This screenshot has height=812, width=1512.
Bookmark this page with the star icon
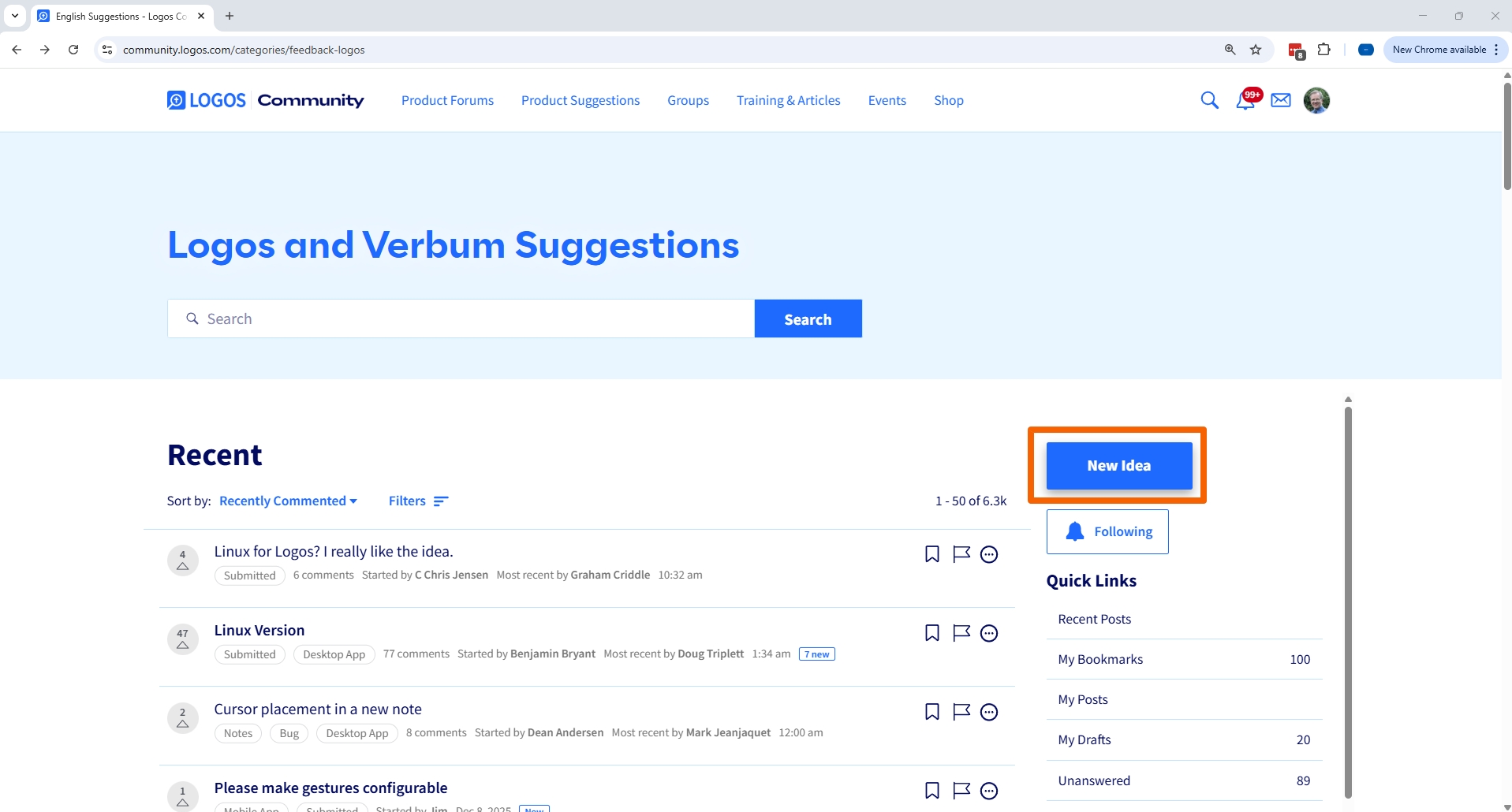[1256, 50]
